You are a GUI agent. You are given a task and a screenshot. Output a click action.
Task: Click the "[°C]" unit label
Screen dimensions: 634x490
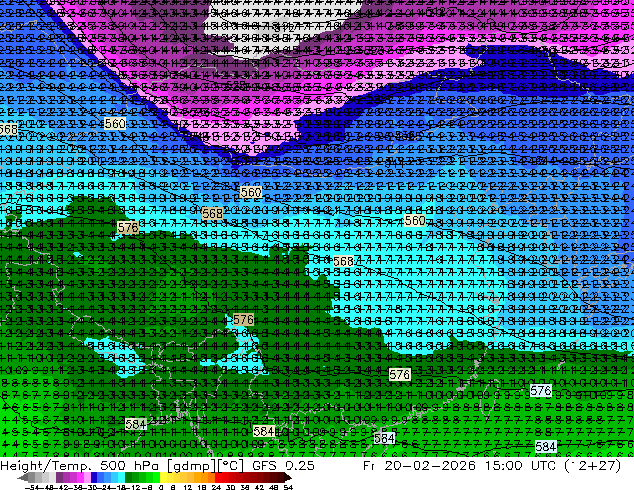coord(230,466)
